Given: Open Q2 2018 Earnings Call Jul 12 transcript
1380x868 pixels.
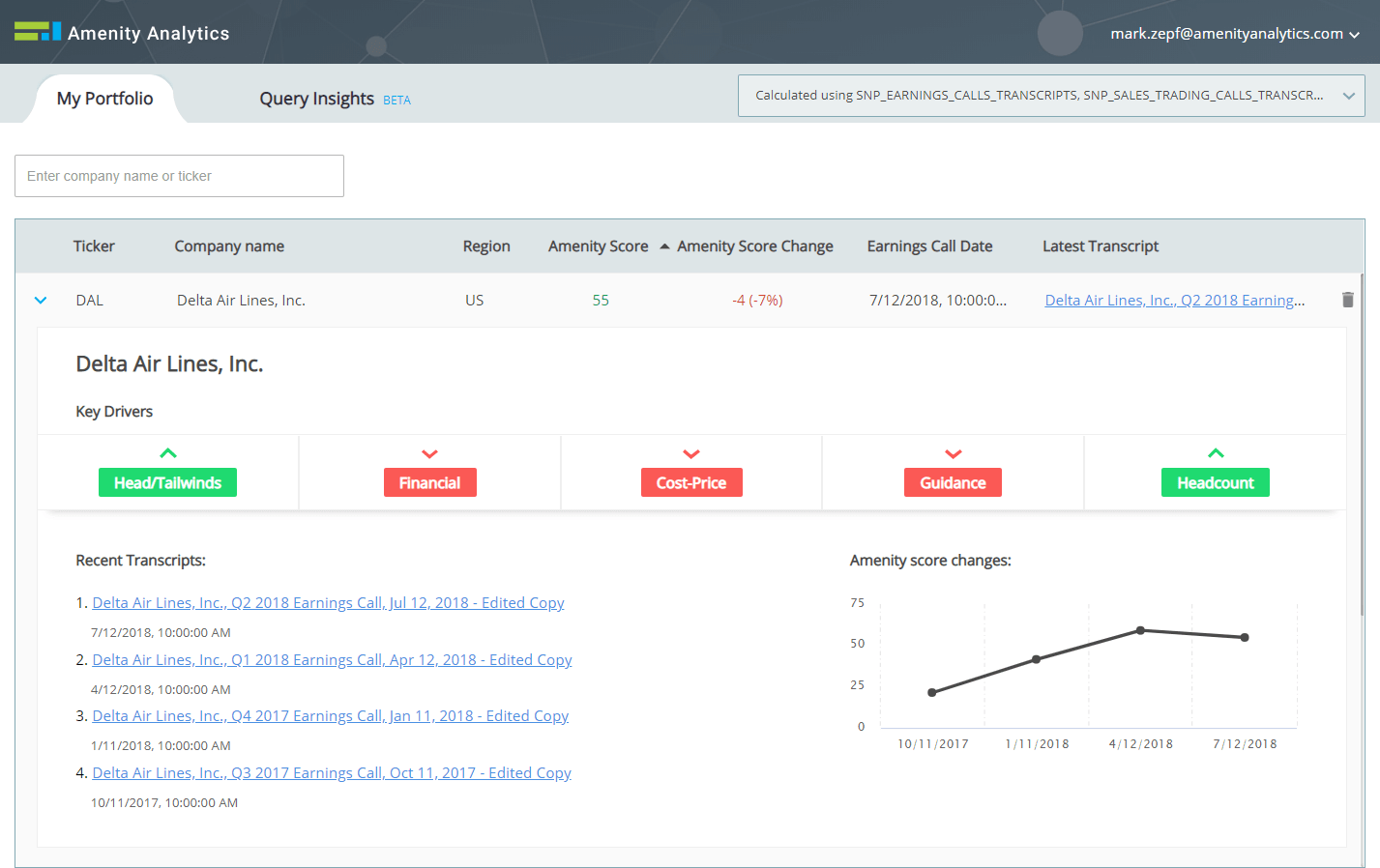Looking at the screenshot, I should [x=328, y=603].
